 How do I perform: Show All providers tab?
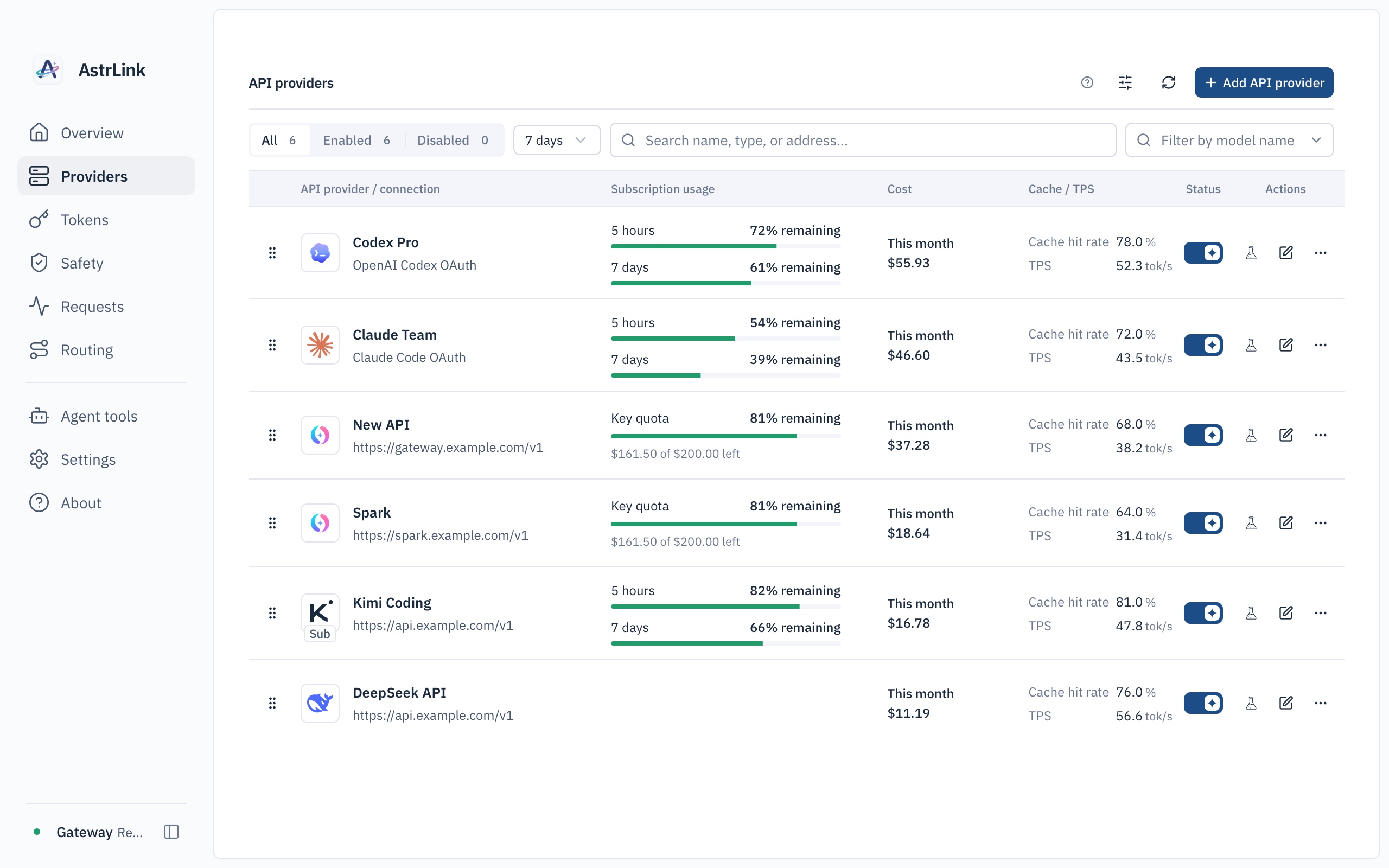279,140
